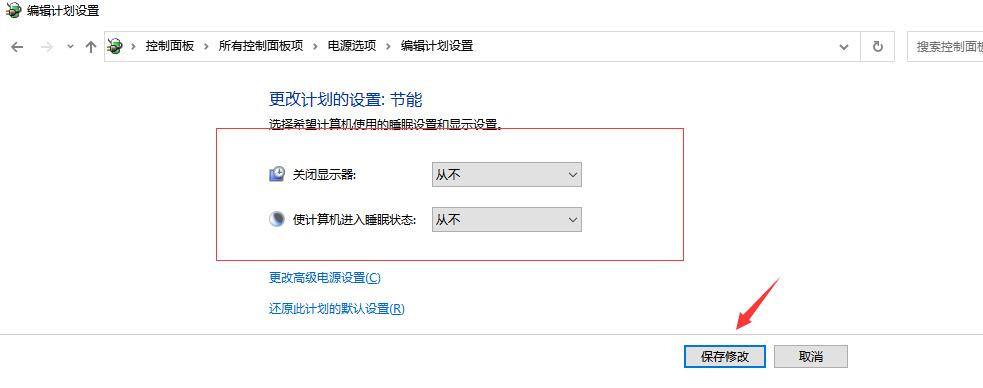Click the 编辑计划设置 breadcrumb item
The image size is (983, 388).
click(437, 46)
